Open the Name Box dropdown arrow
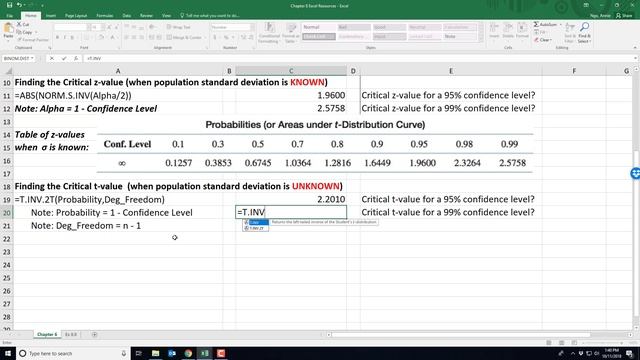Image resolution: width=640 pixels, height=360 pixels. pos(32,58)
